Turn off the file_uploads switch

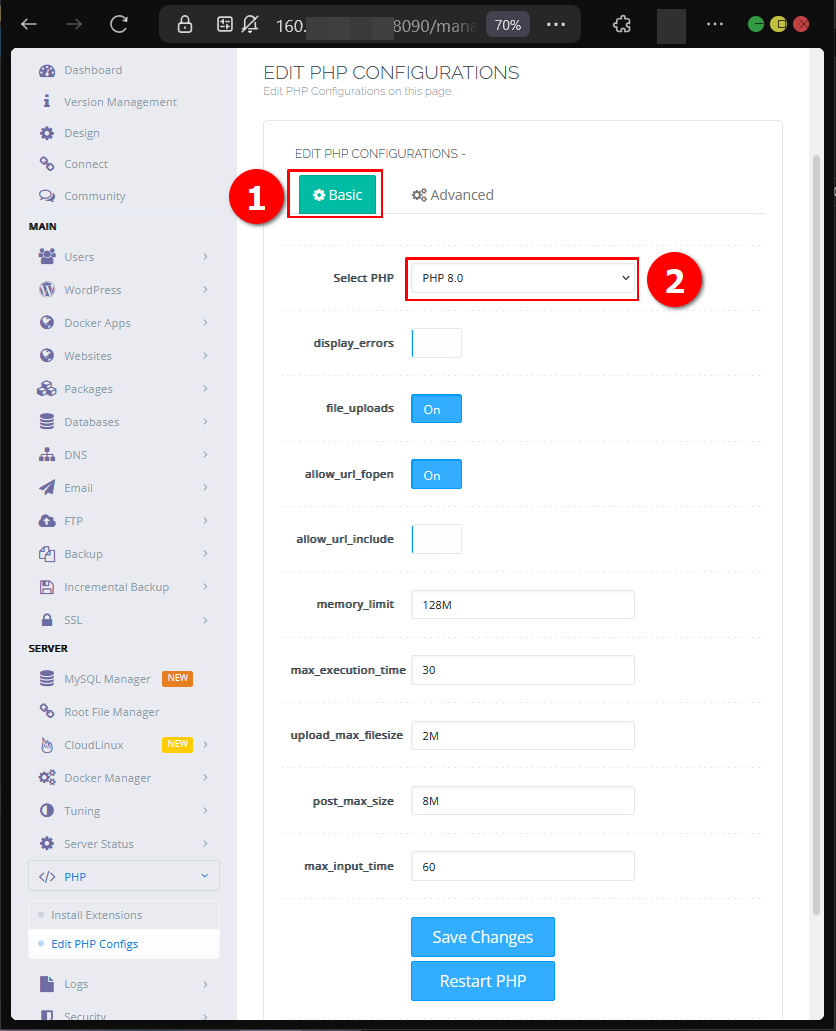tap(437, 409)
